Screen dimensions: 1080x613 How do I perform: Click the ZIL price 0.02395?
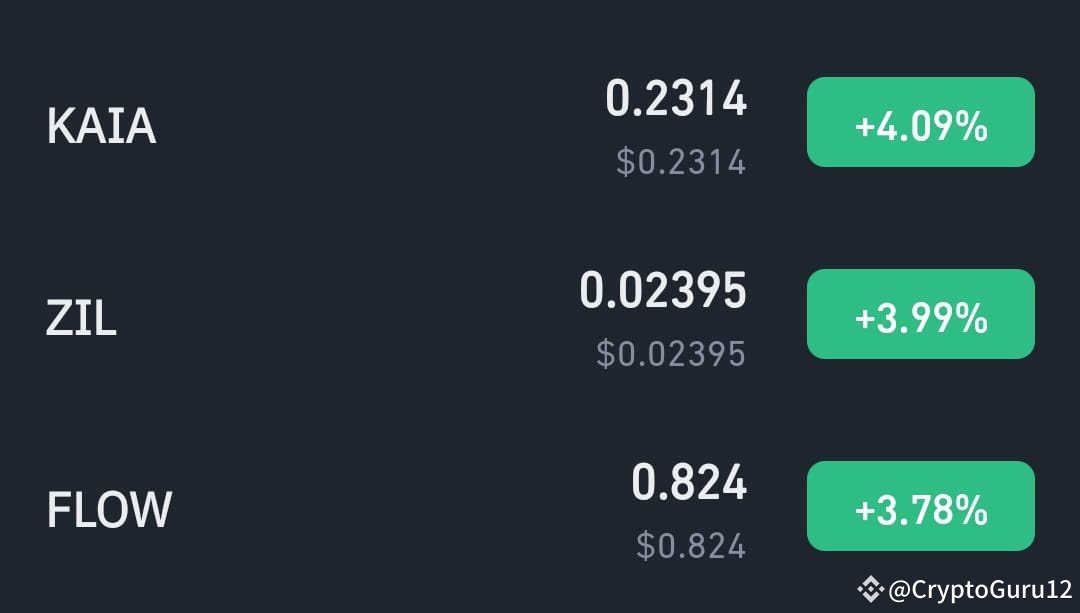coord(663,290)
